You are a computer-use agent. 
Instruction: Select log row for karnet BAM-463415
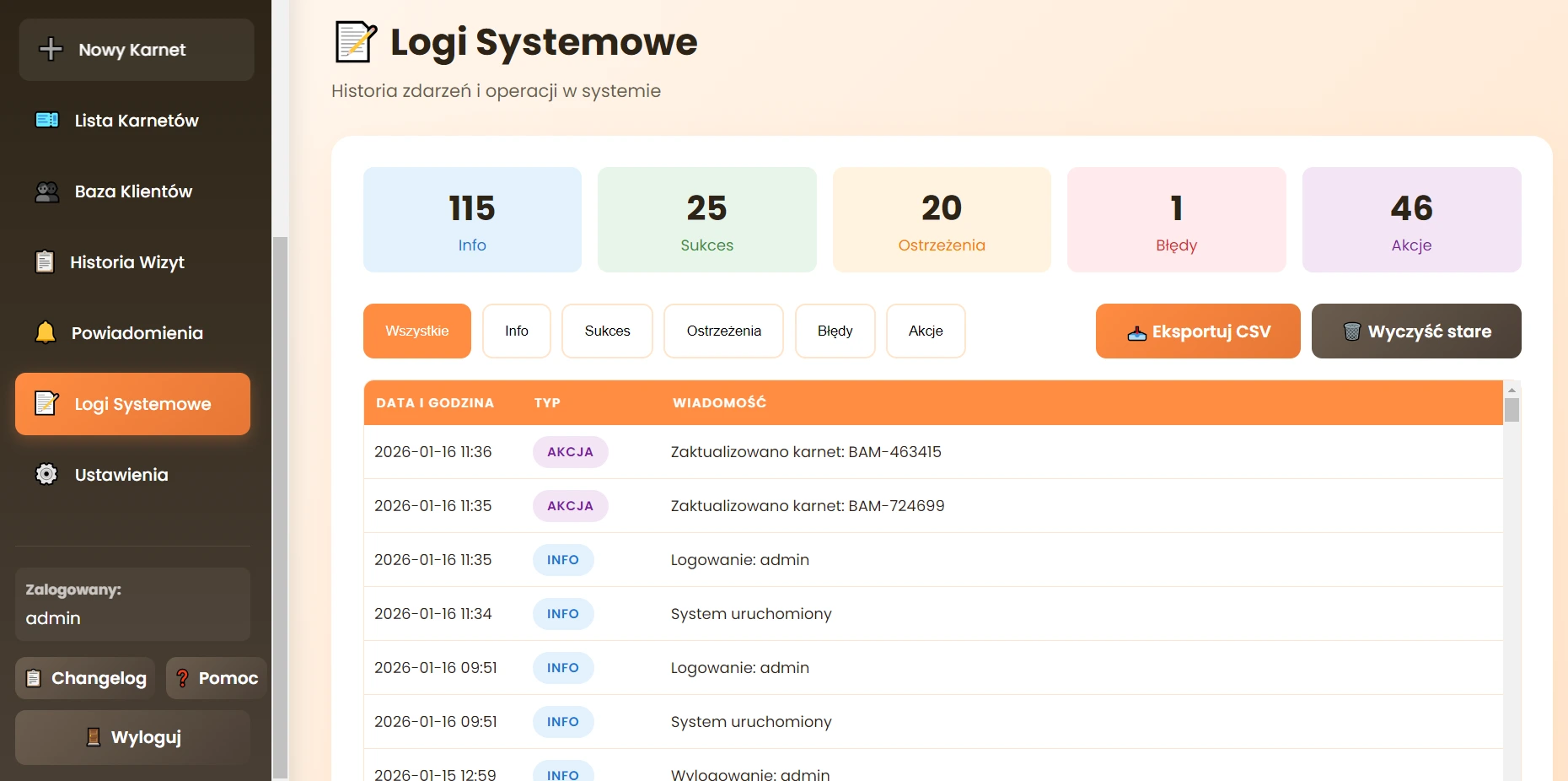tap(805, 452)
